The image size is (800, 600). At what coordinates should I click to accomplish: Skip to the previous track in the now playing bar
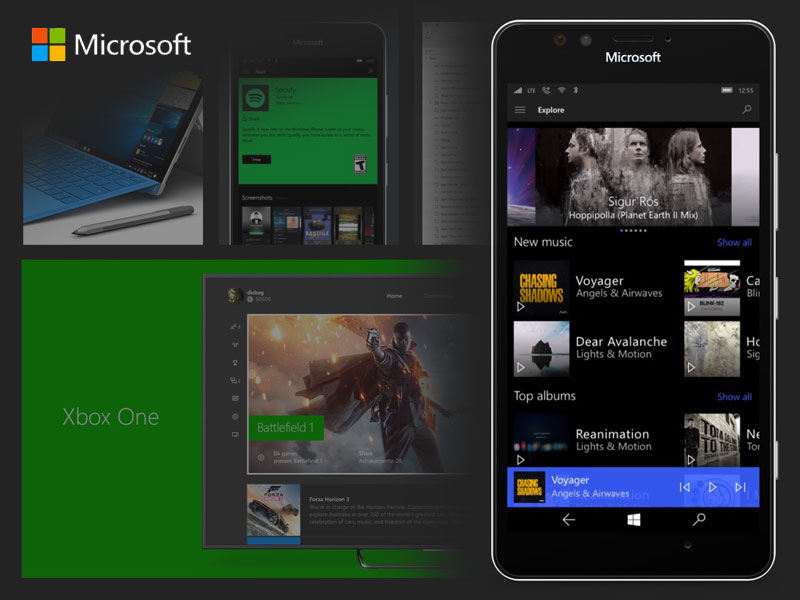coord(685,487)
